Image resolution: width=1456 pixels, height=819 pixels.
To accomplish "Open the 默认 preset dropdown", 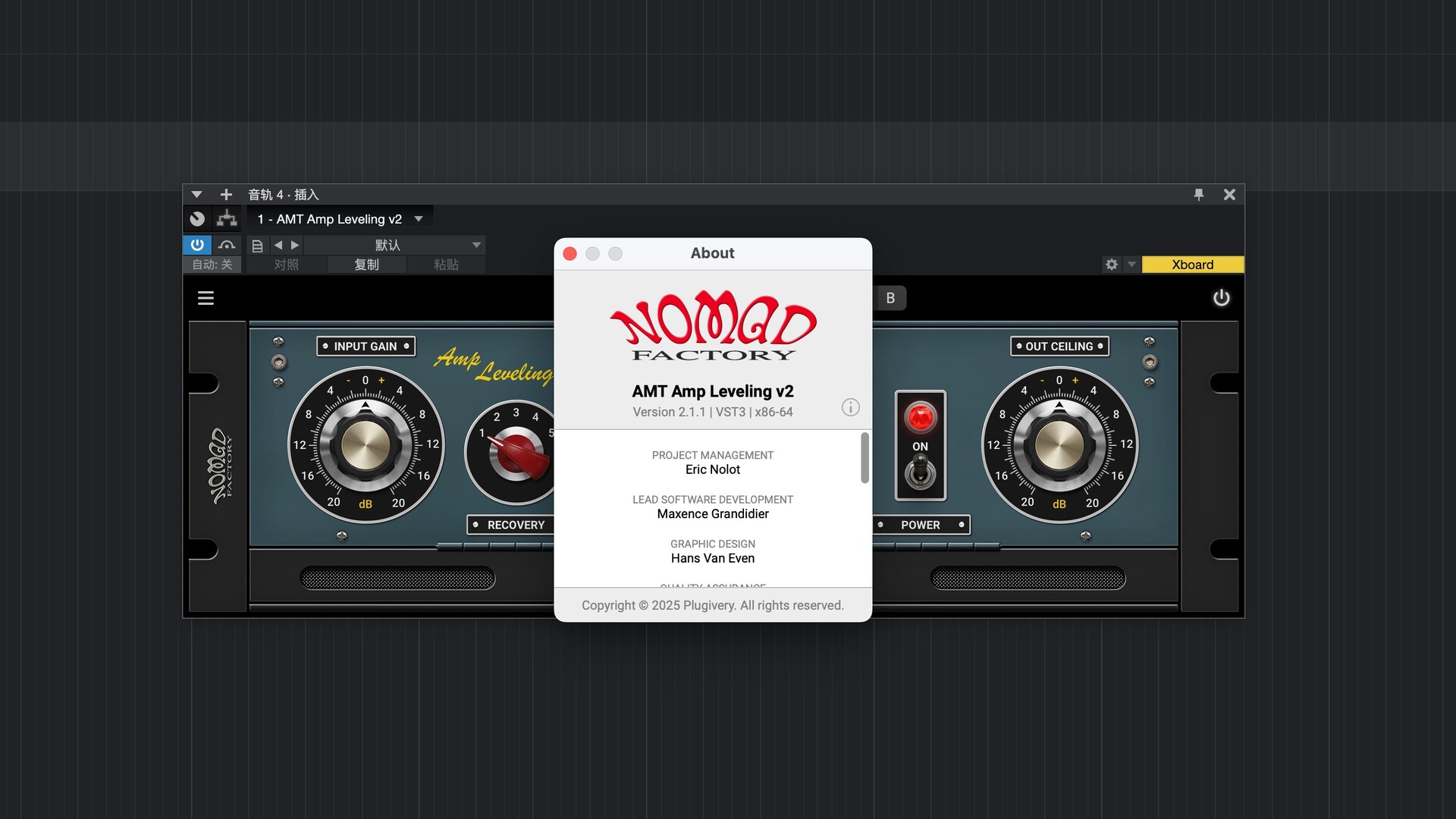I will [476, 245].
